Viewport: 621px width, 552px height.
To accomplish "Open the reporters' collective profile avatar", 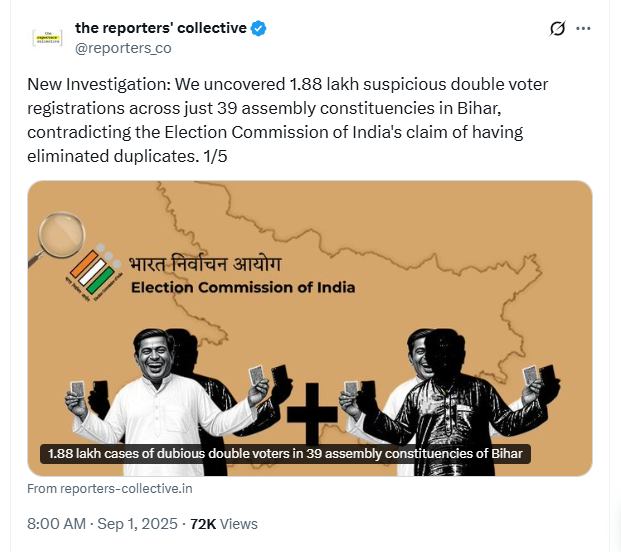I will point(47,38).
